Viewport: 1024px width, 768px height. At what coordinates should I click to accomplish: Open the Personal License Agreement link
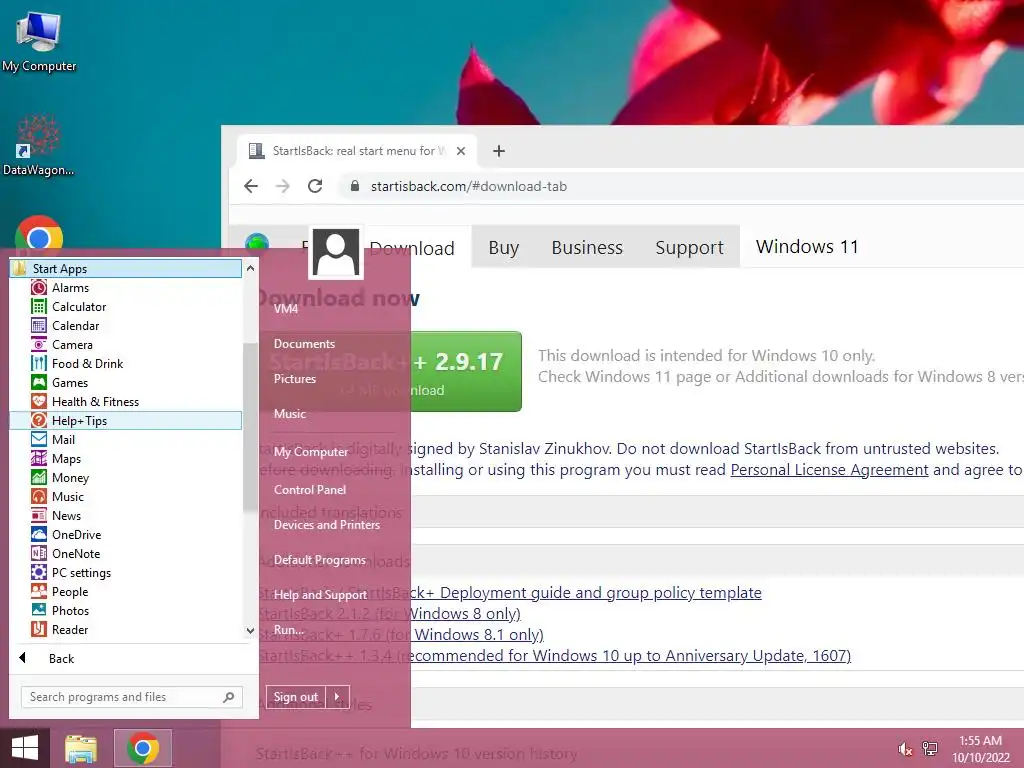pos(829,470)
